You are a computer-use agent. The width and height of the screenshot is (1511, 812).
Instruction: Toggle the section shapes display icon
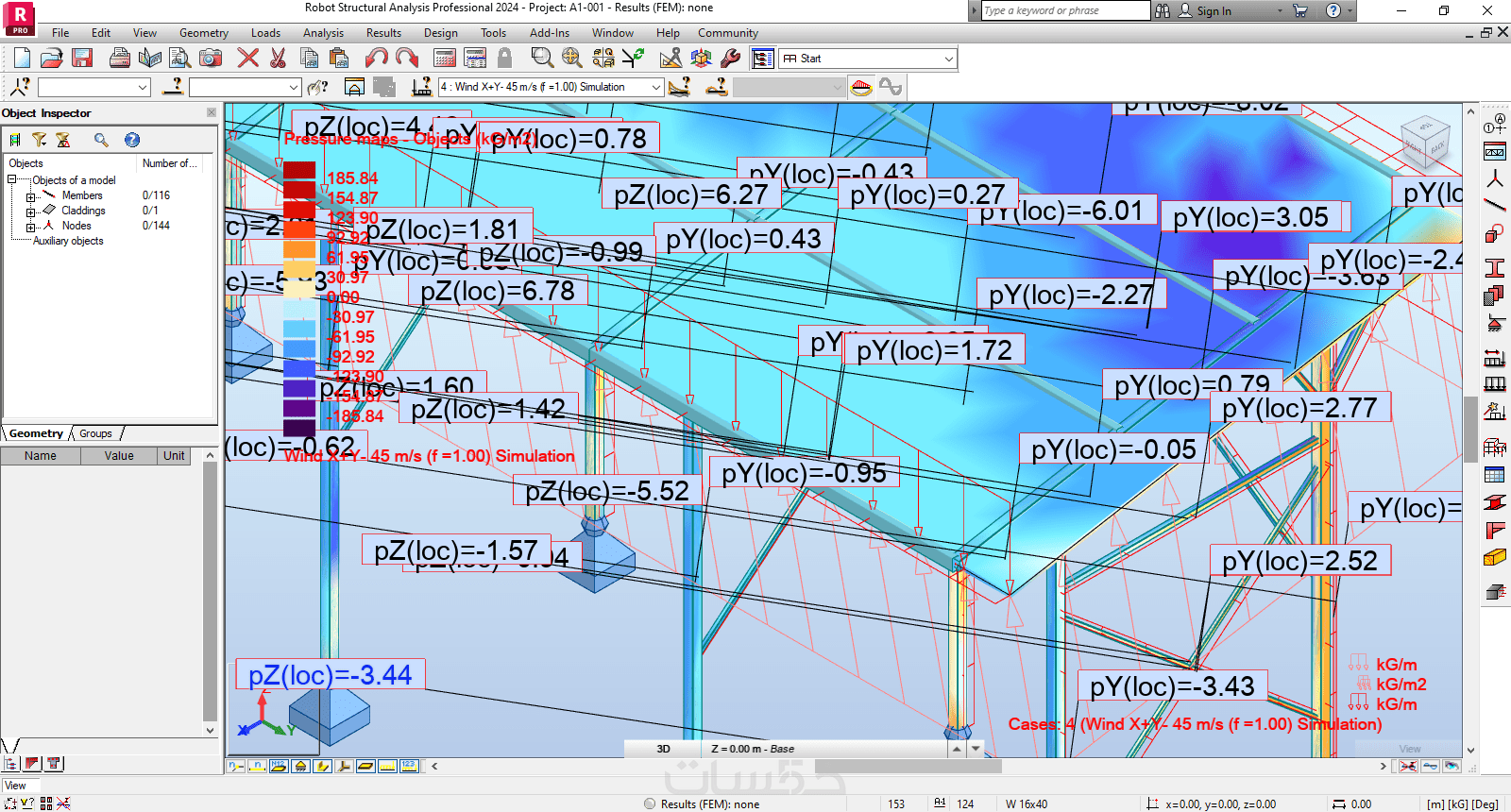pos(323,766)
